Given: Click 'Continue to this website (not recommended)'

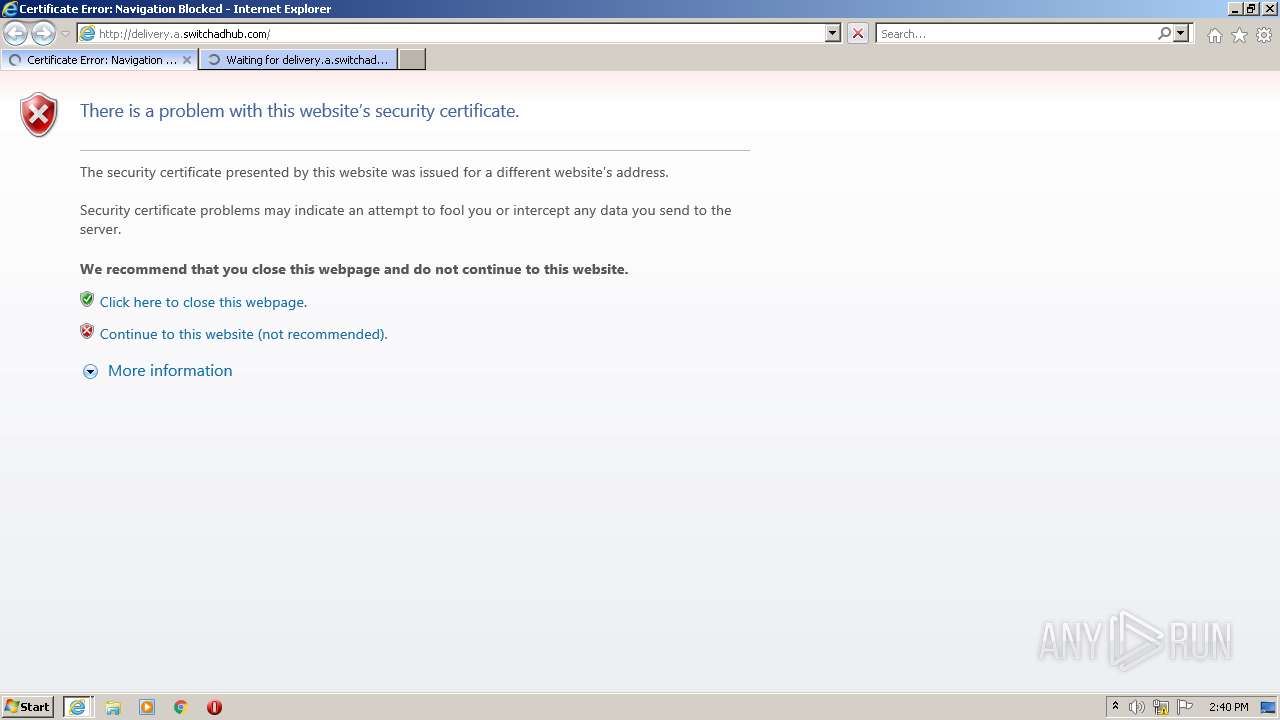Looking at the screenshot, I should 243,334.
